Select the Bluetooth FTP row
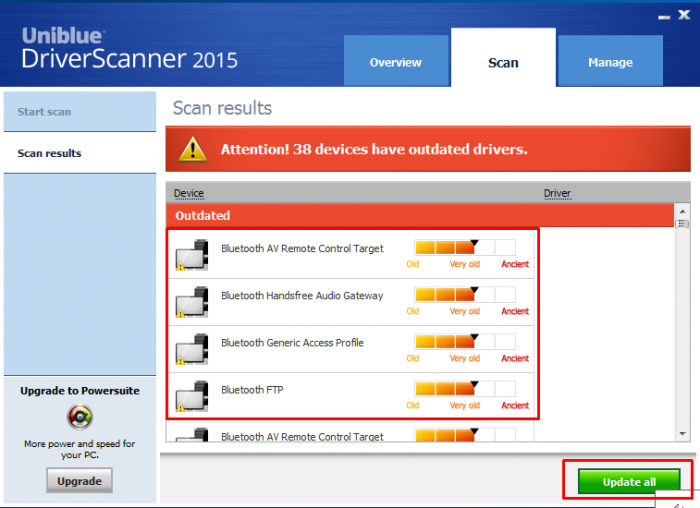The image size is (700, 508). (351, 396)
